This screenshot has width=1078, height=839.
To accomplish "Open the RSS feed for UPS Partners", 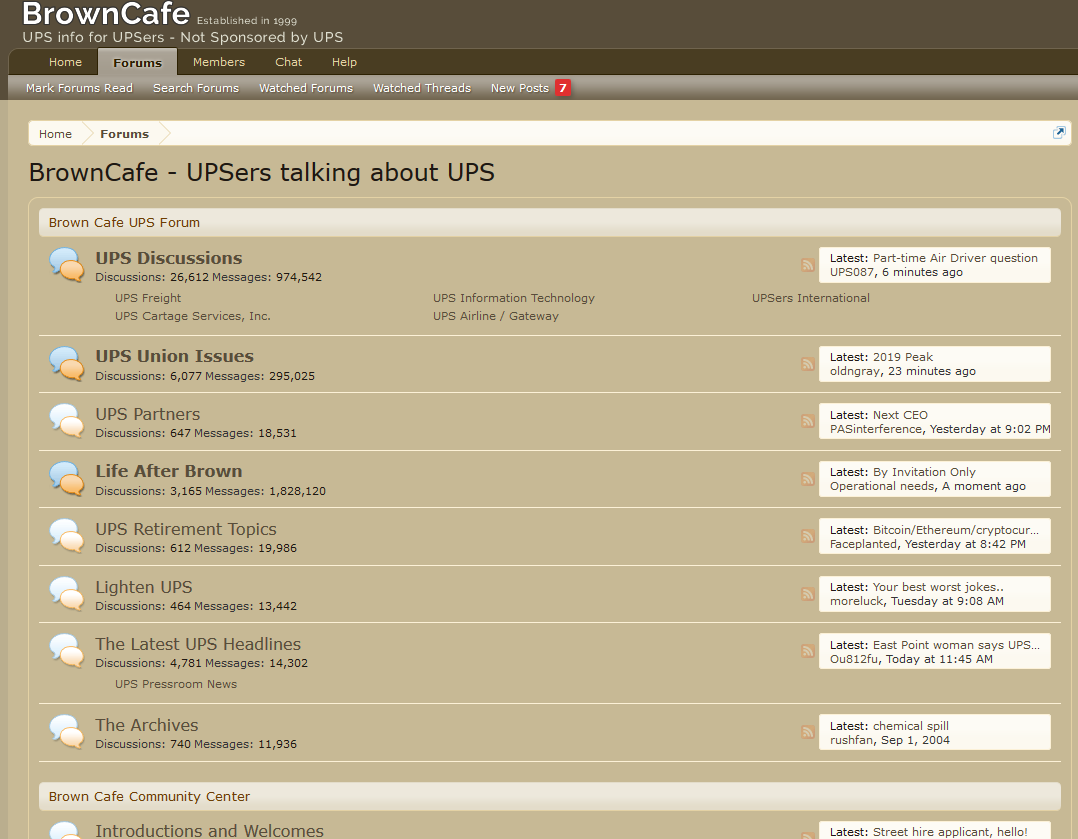I will point(808,421).
